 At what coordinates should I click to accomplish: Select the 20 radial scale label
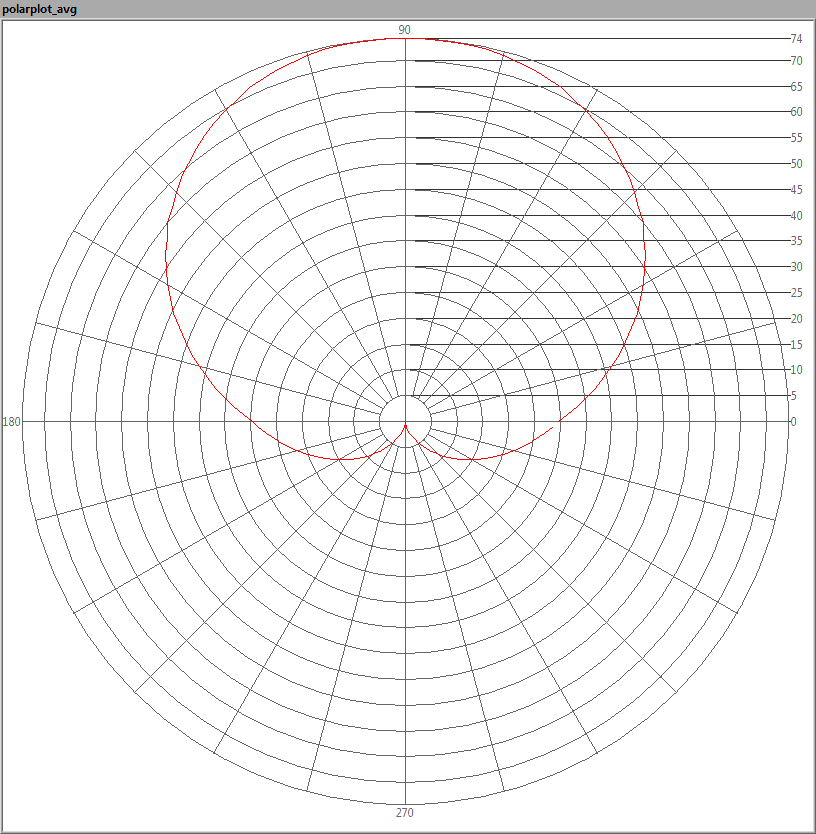click(796, 319)
